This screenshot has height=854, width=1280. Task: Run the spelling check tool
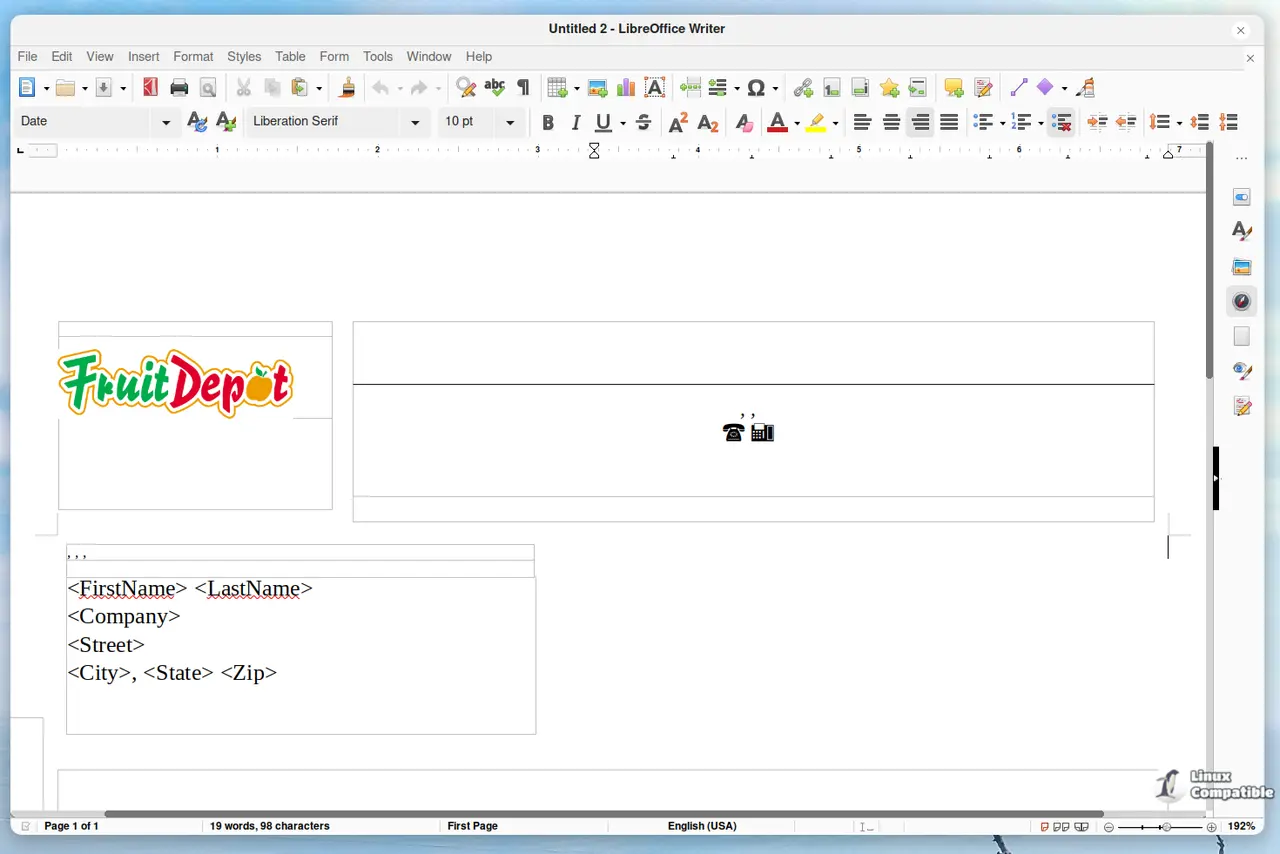point(494,88)
